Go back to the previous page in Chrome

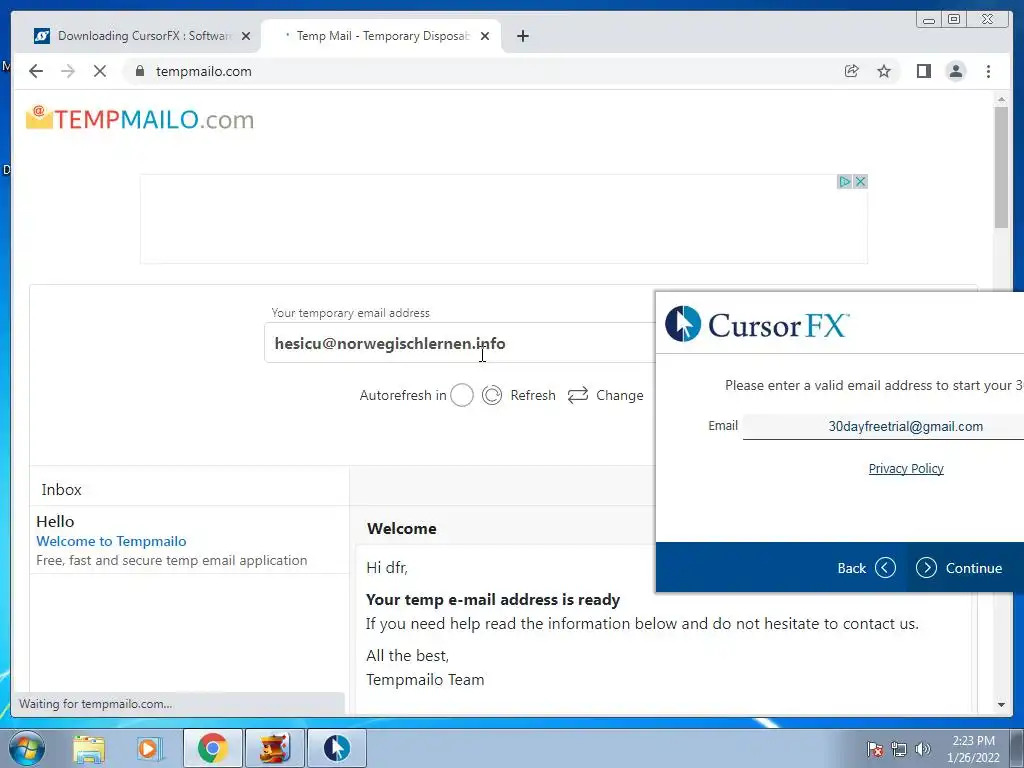point(36,71)
